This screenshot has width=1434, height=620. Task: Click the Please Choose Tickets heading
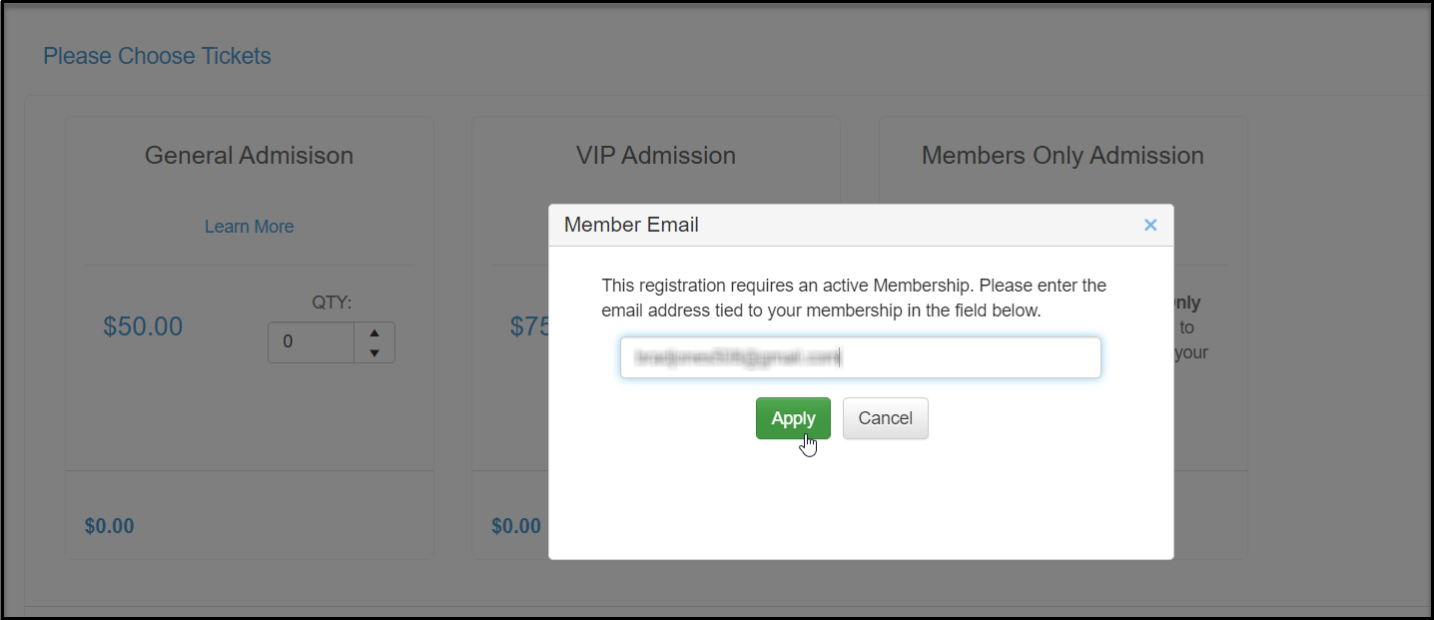click(x=157, y=56)
